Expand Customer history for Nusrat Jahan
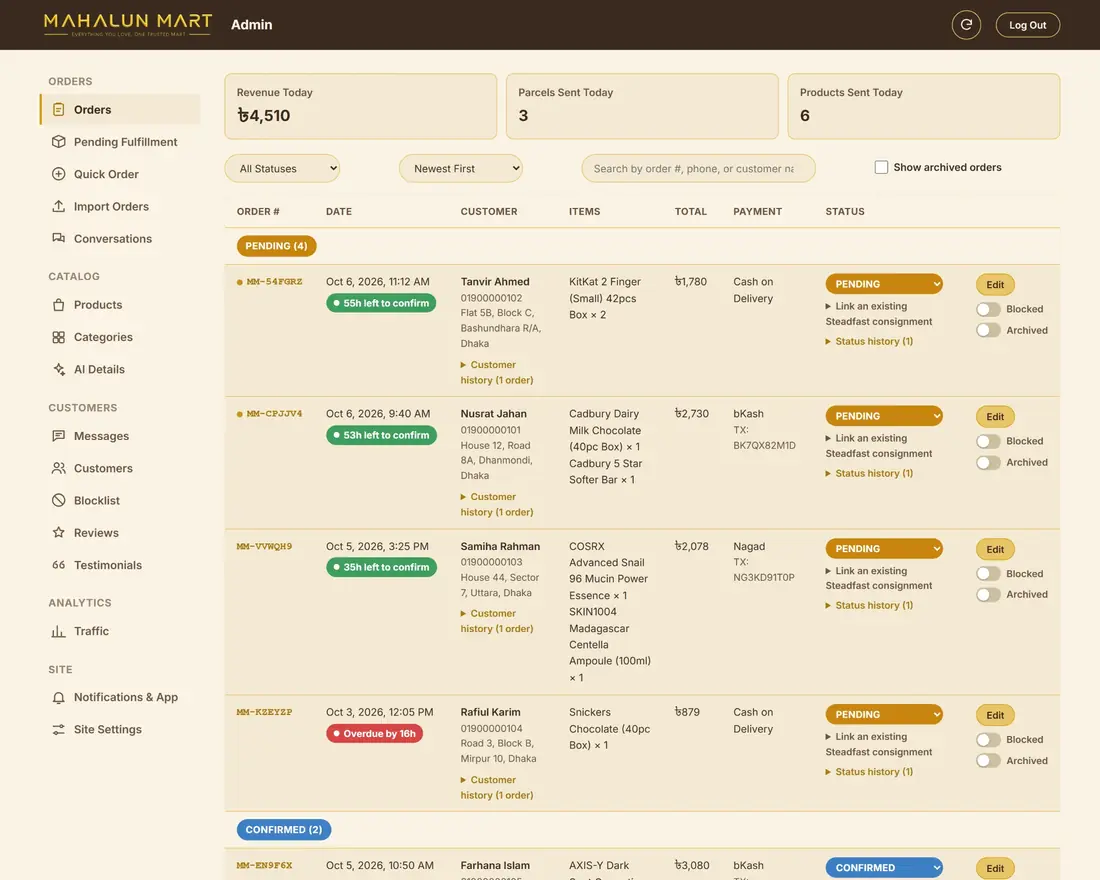1100x880 pixels. coord(497,505)
